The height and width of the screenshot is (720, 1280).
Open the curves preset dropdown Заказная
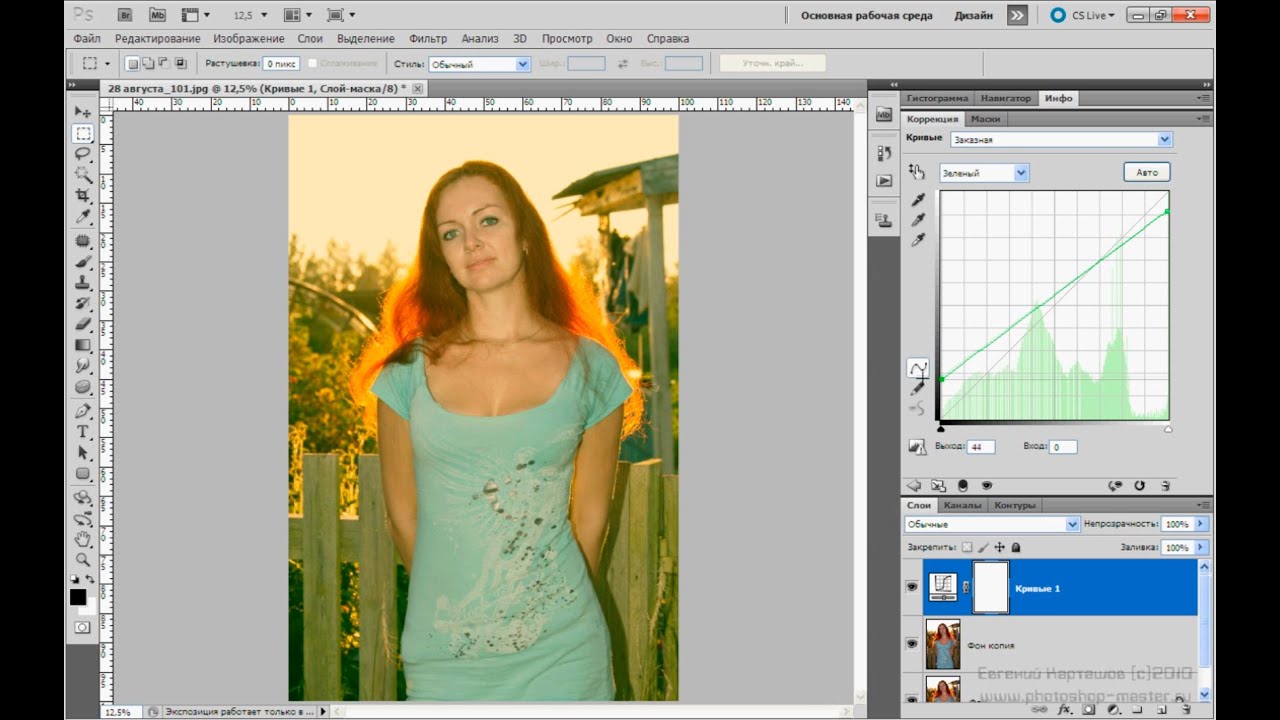1060,140
